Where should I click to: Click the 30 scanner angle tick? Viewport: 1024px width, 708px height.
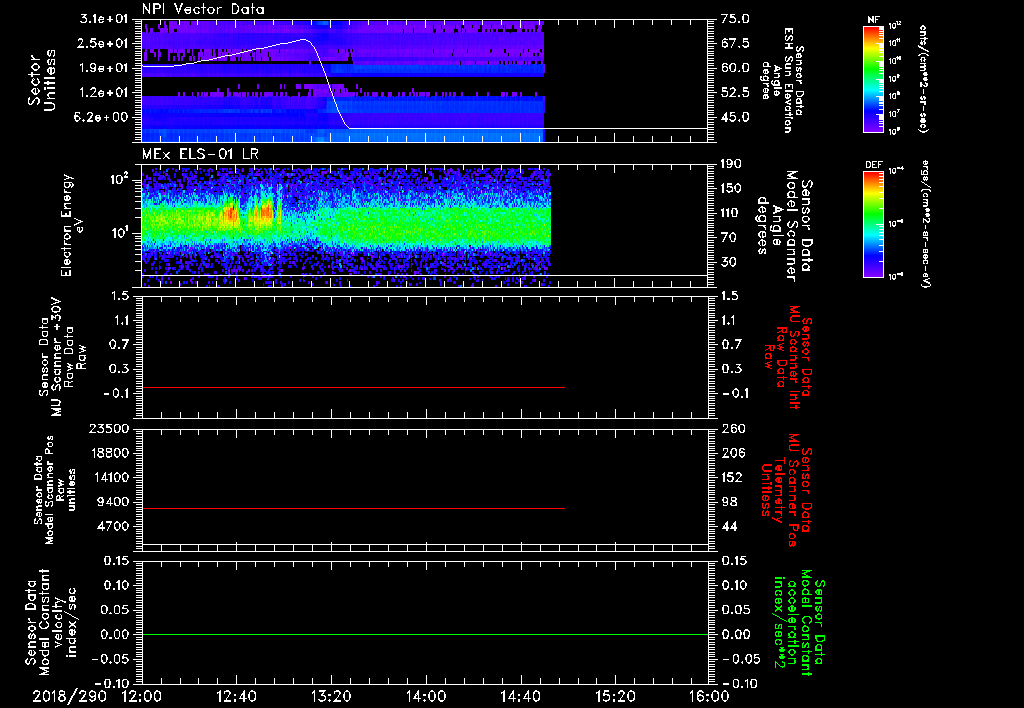728,263
